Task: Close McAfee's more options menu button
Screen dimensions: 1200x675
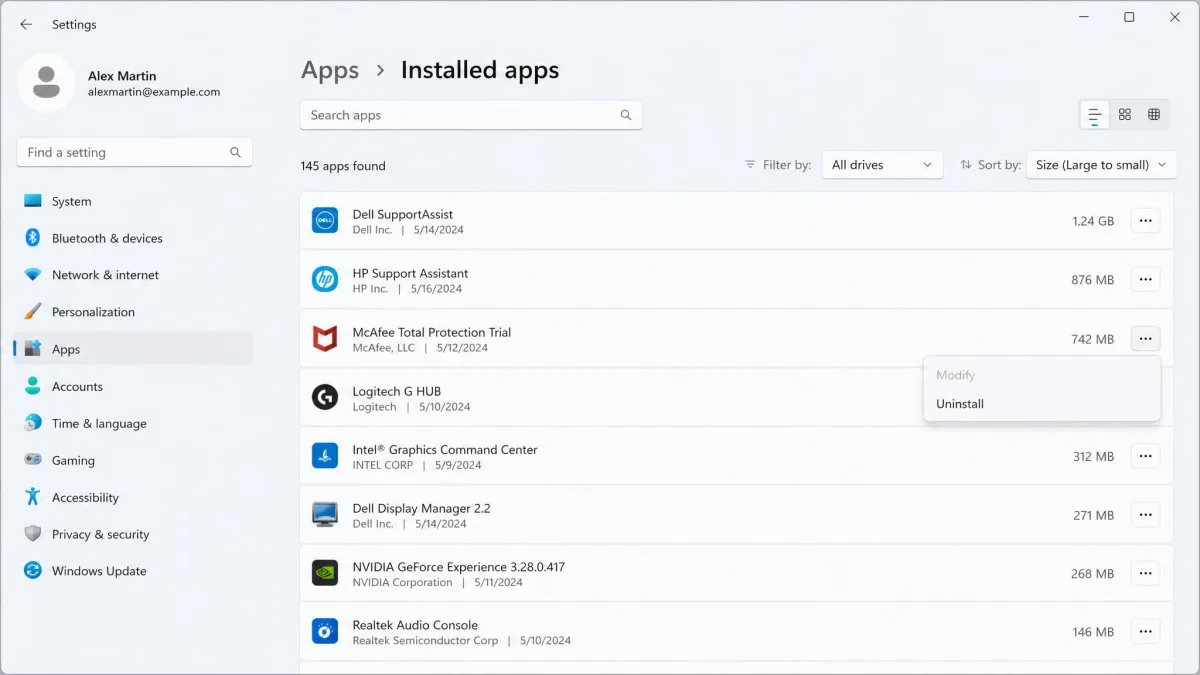Action: [x=1146, y=339]
